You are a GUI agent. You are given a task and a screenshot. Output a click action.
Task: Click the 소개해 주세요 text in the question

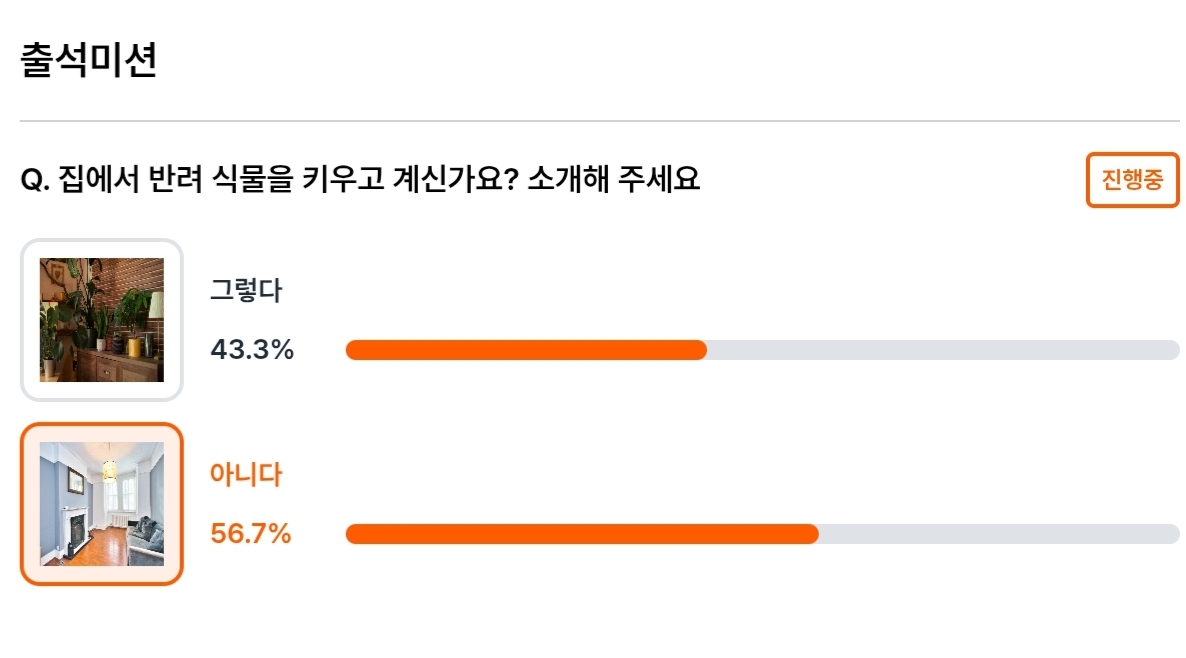tap(613, 179)
